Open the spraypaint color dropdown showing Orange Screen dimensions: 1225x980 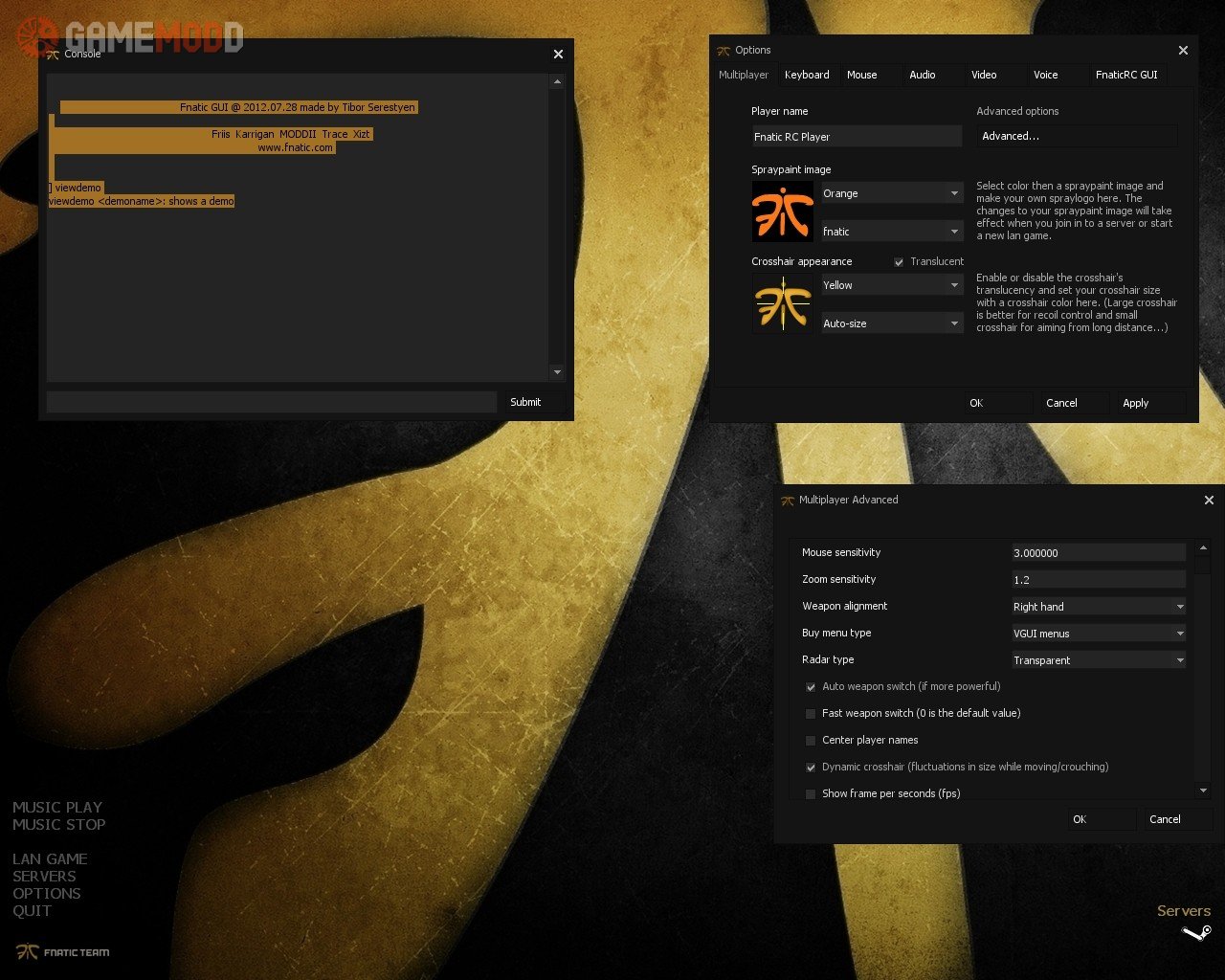click(x=891, y=193)
